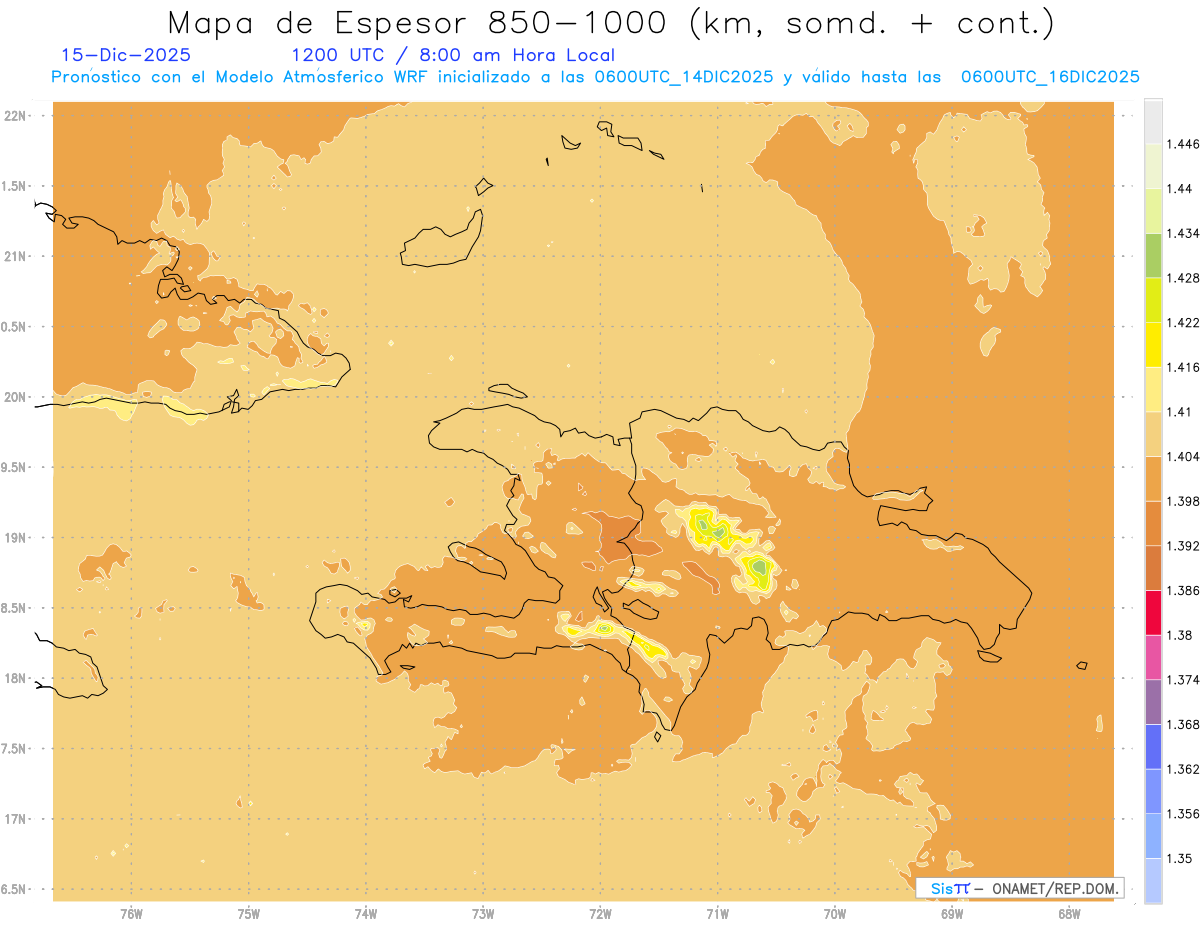This screenshot has height=927, width=1200.
Task: Select the green 1.428–1.434 legend swatch
Action: [1153, 255]
